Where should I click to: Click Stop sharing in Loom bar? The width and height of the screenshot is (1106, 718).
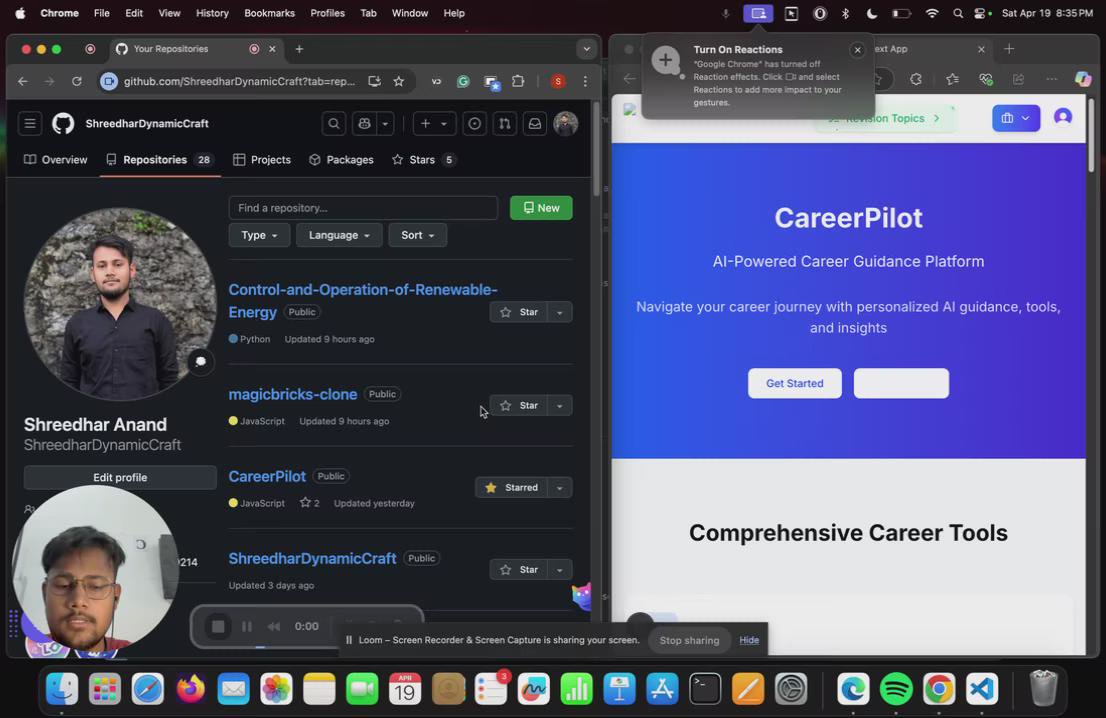689,640
